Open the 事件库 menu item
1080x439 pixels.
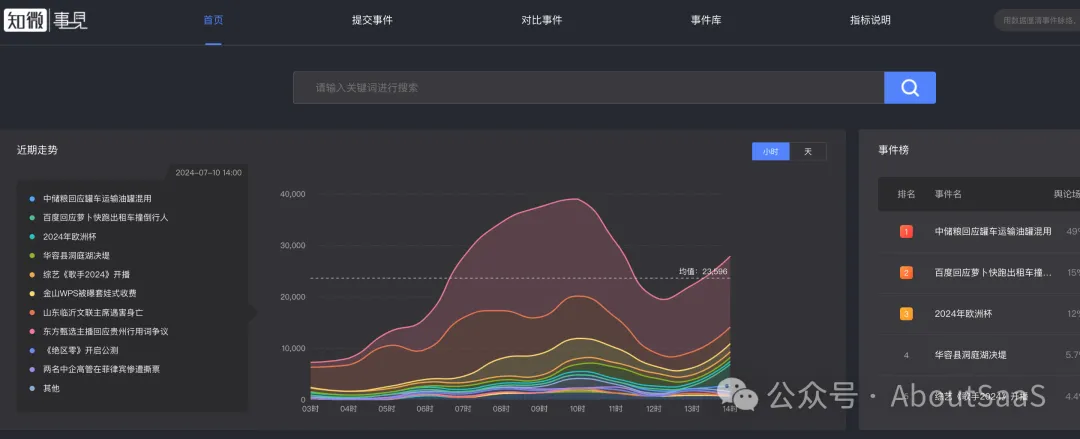705,20
